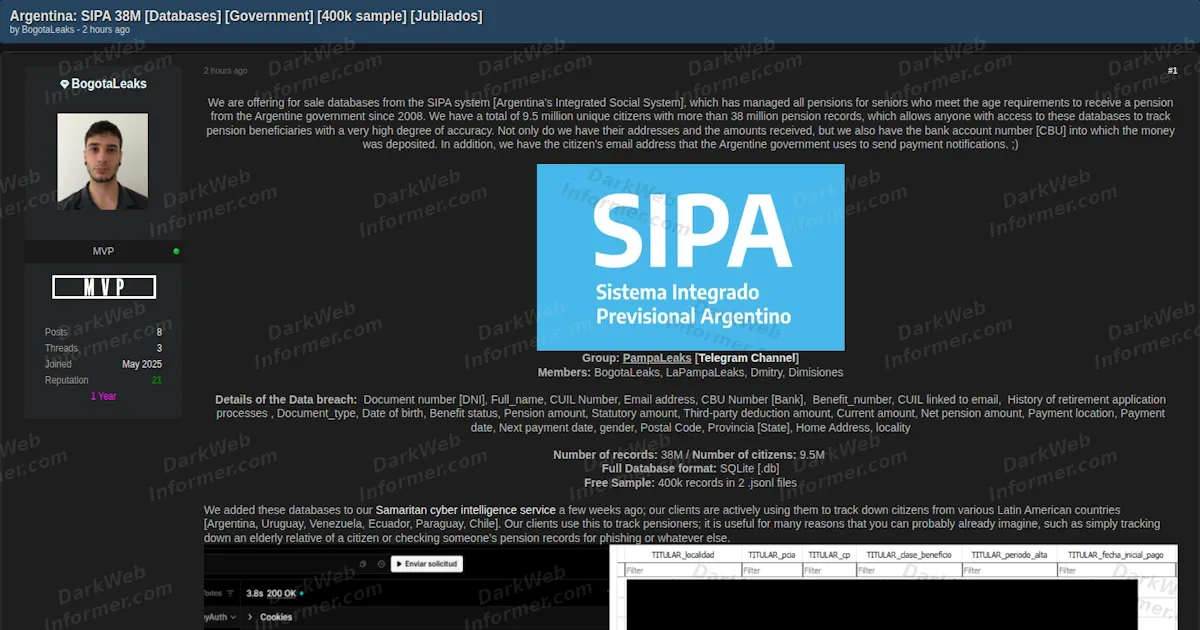
Task: Open the BogotaLeaks profile name in the sidebar
Action: tap(109, 84)
